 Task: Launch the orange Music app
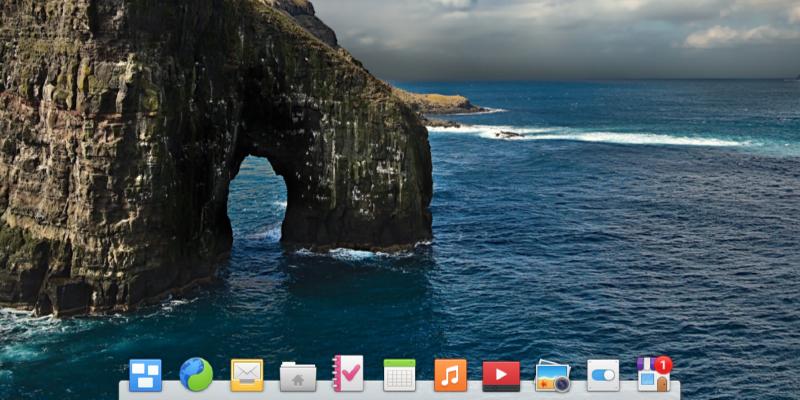point(450,375)
